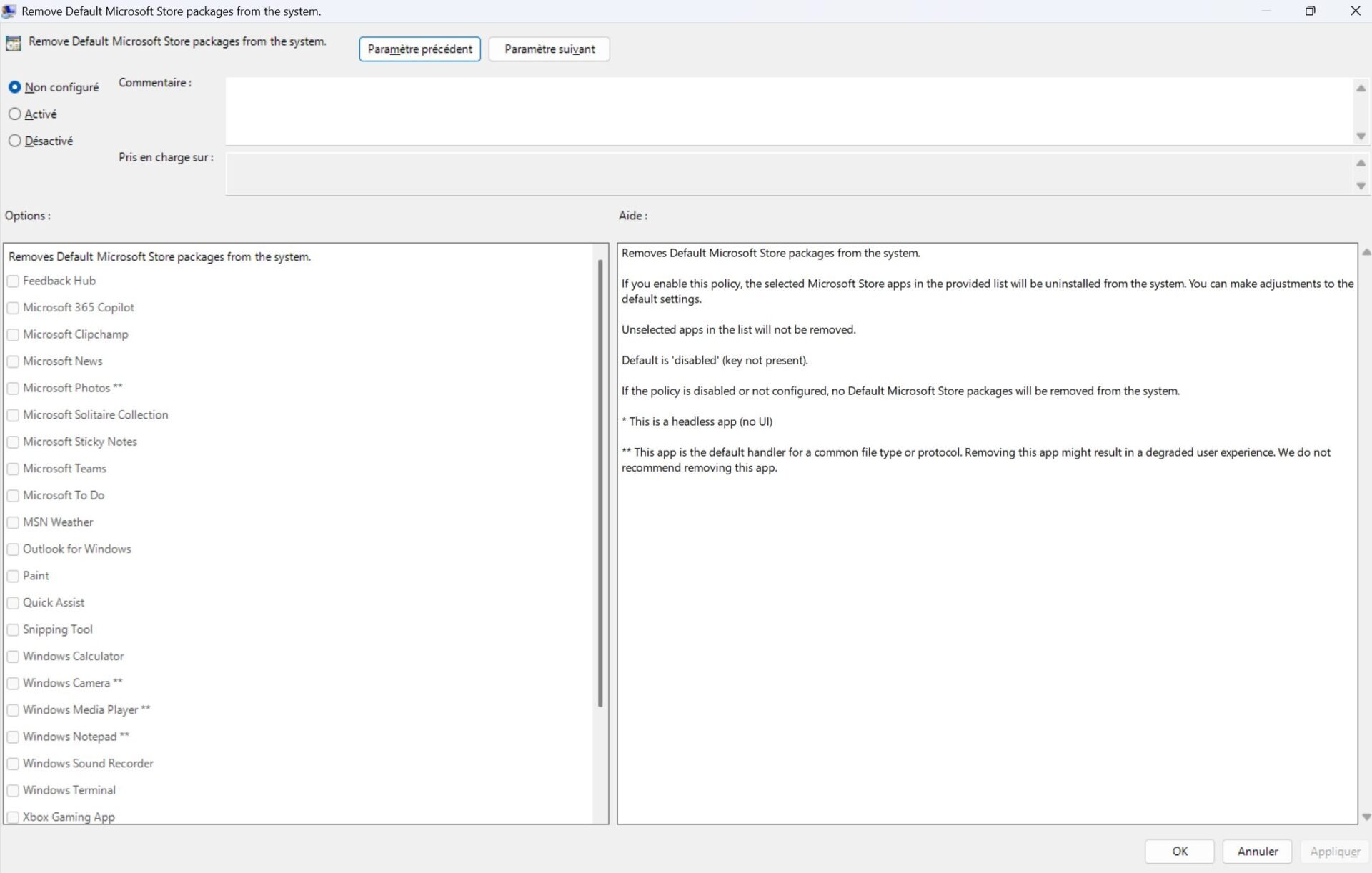Go to Paramètre précédent
Screen dimensions: 1372x873
[419, 49]
